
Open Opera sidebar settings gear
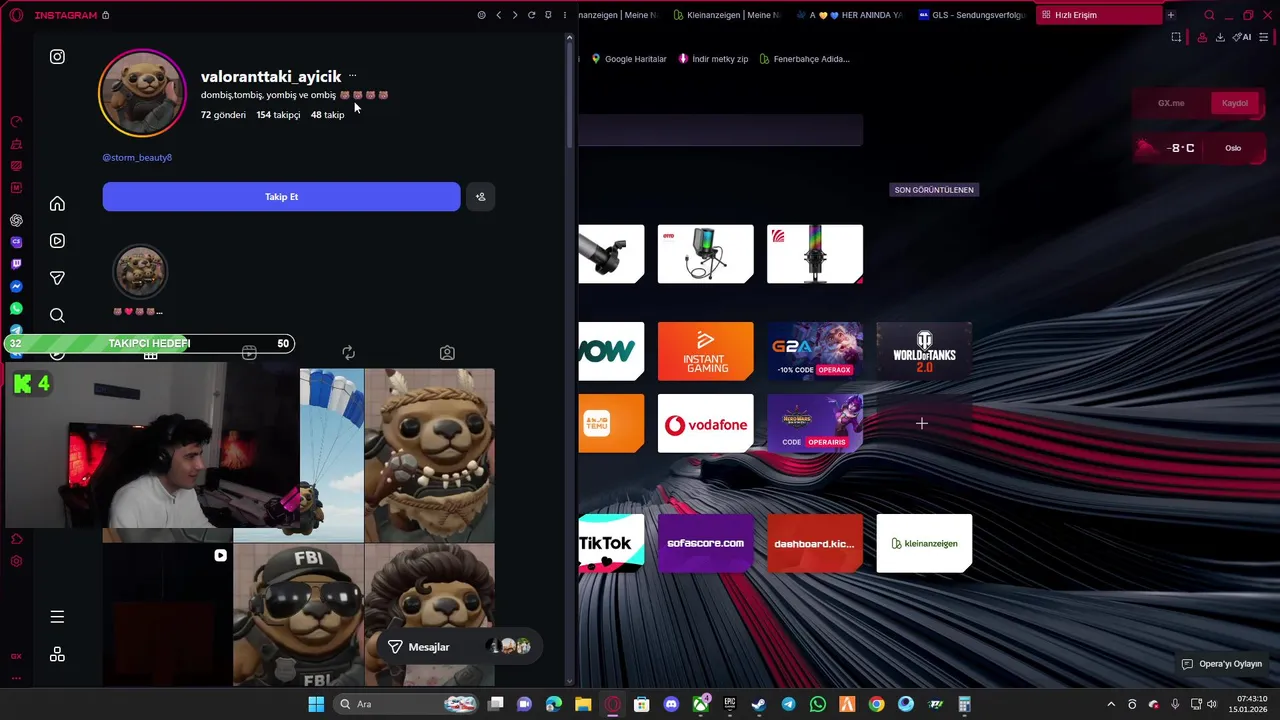pos(16,561)
